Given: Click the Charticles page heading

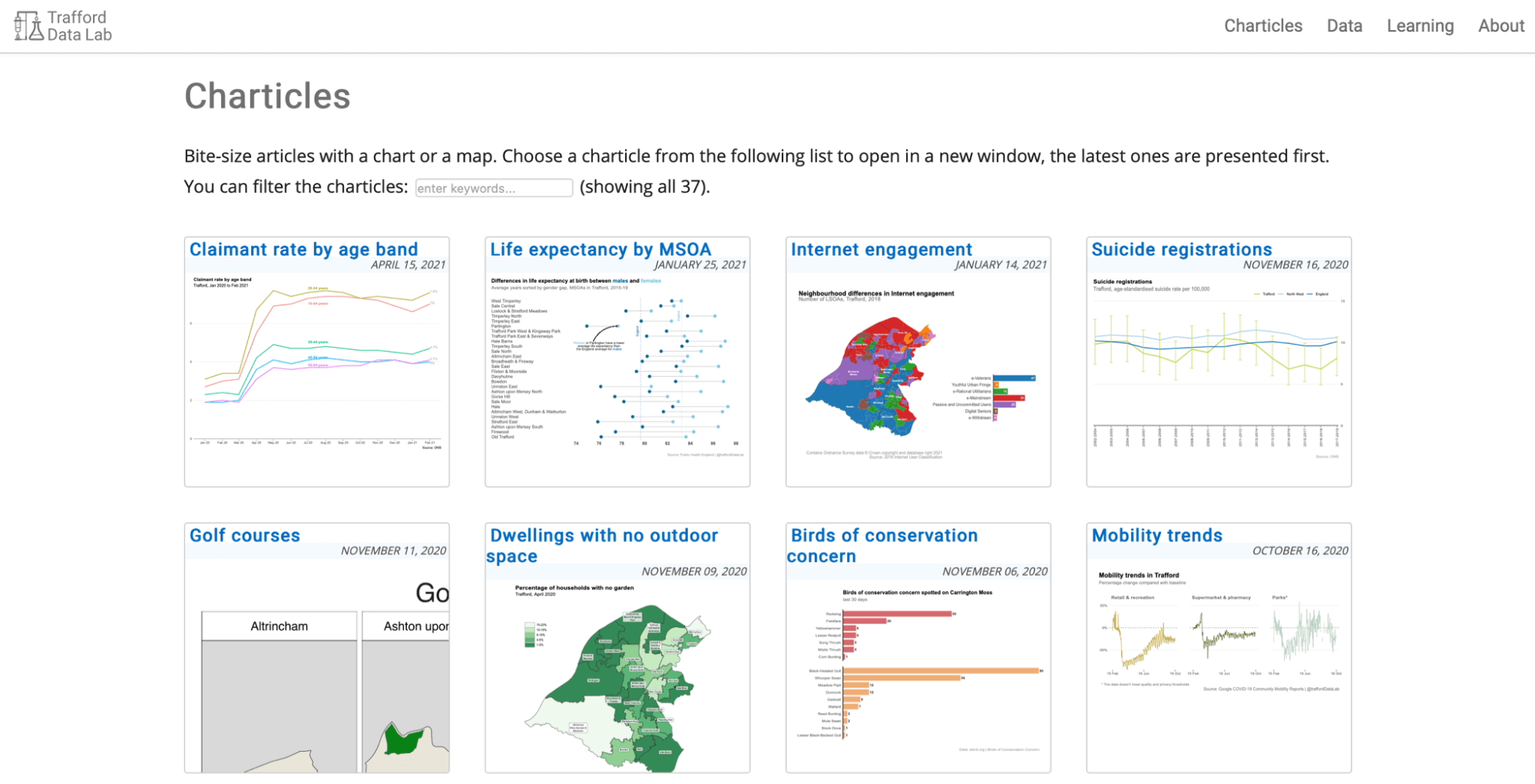Looking at the screenshot, I should tap(267, 96).
